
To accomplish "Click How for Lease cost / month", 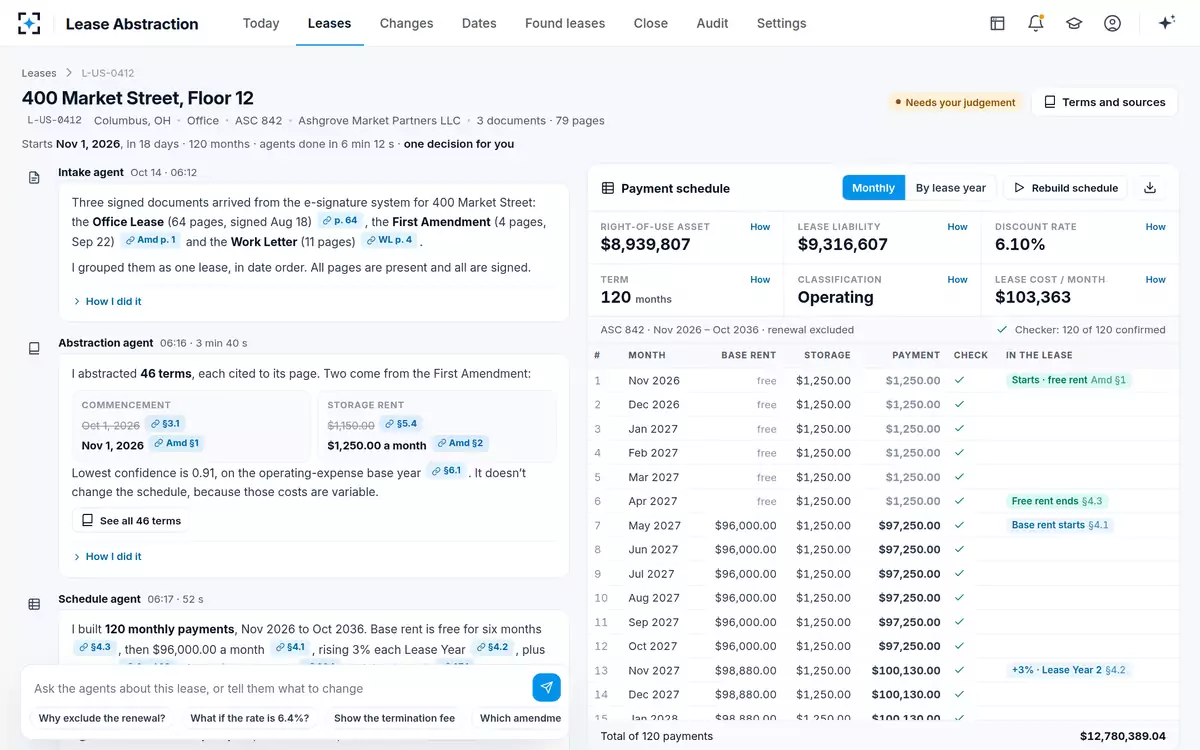I will 1155,280.
